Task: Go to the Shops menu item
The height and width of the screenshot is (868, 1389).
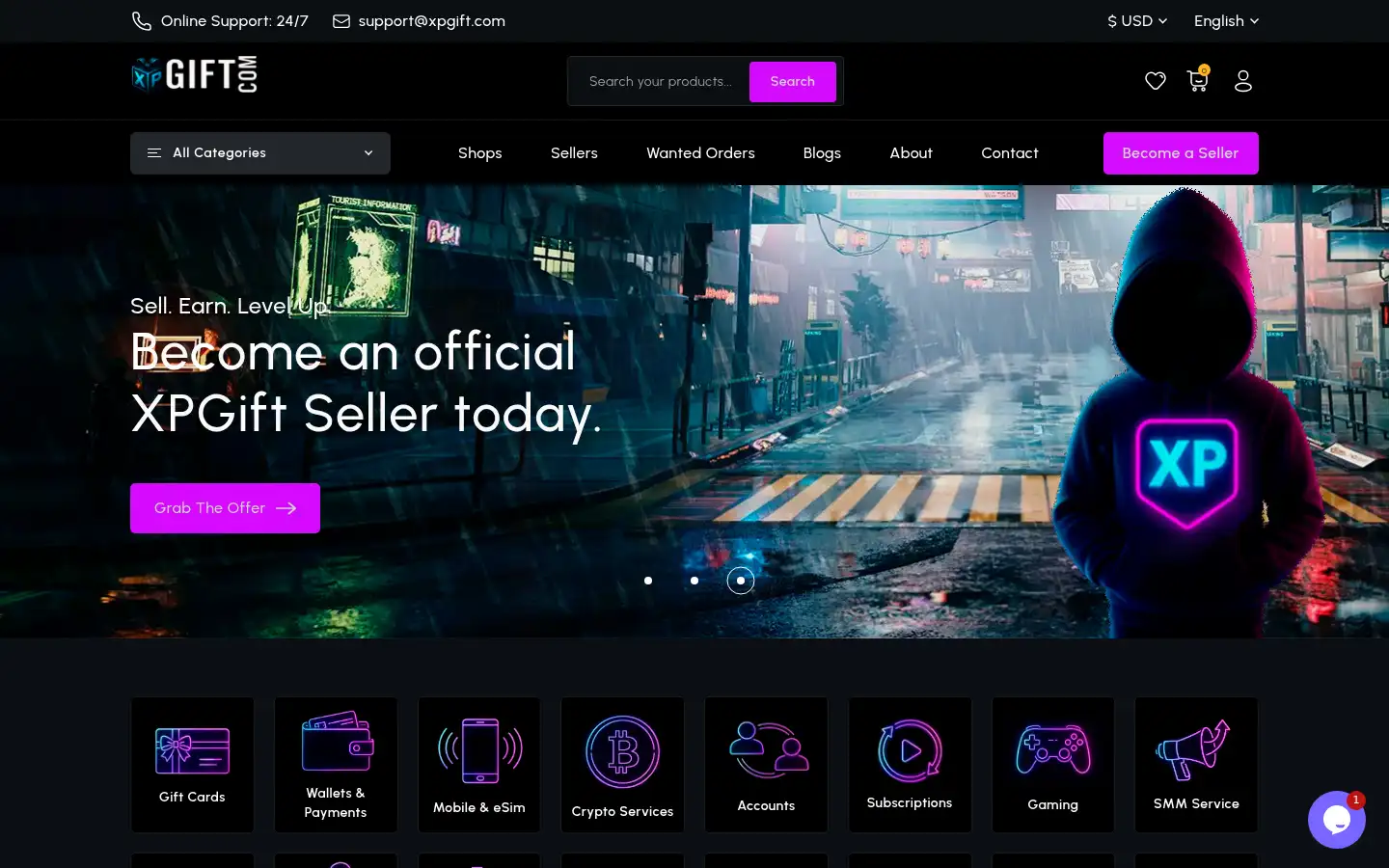Action: tap(480, 153)
